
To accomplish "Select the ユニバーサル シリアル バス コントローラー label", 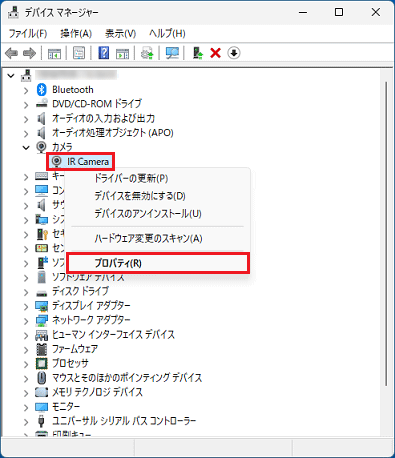I will point(124,421).
